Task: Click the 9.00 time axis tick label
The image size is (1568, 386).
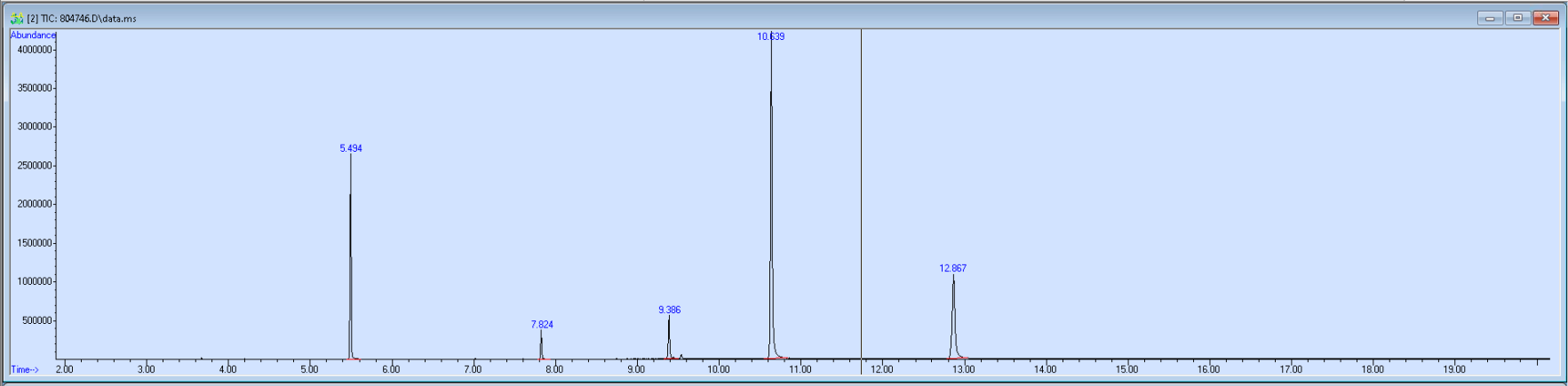Action: point(636,369)
